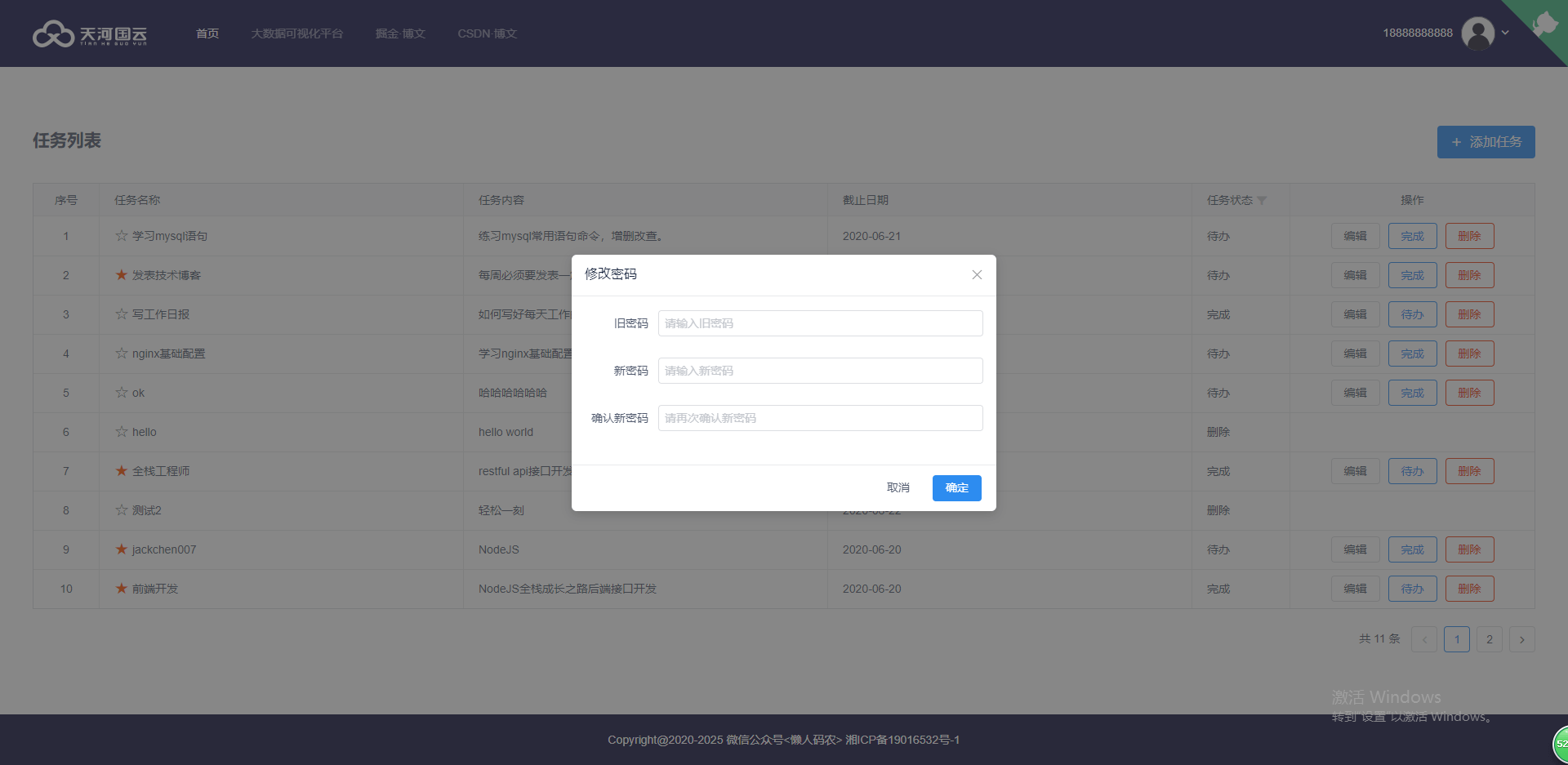The image size is (1568, 765).
Task: Focus the 新密码 input field
Action: (x=820, y=371)
